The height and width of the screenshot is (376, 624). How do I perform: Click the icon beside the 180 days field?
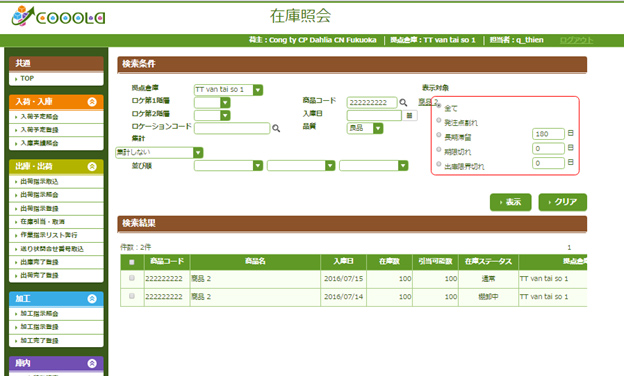(x=570, y=133)
